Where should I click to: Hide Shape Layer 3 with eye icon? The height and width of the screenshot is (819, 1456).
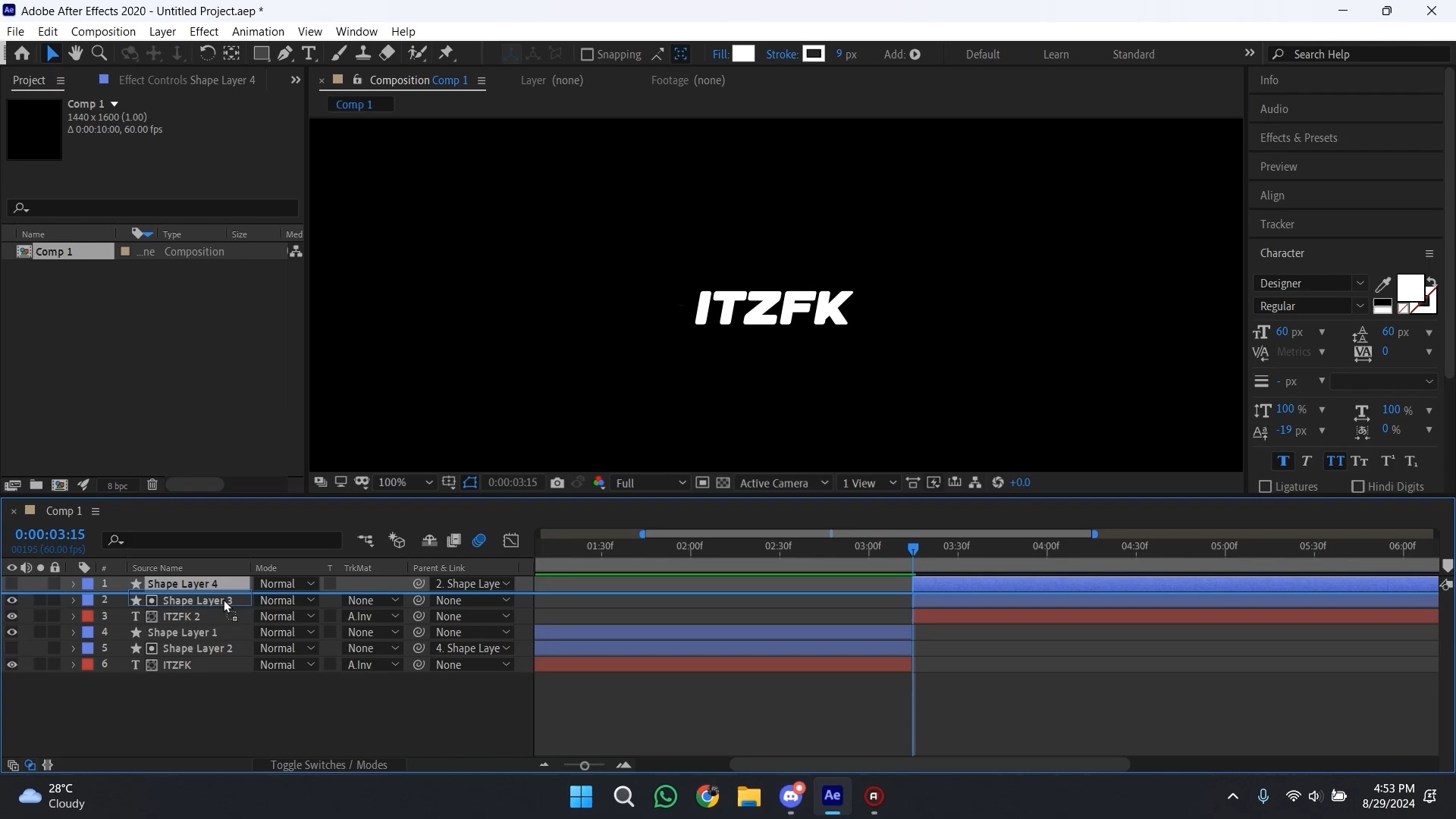click(x=11, y=601)
